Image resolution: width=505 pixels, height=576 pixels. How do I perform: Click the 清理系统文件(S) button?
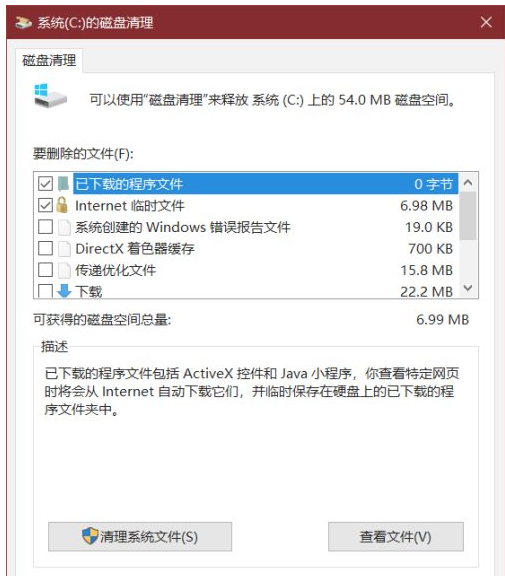140,537
